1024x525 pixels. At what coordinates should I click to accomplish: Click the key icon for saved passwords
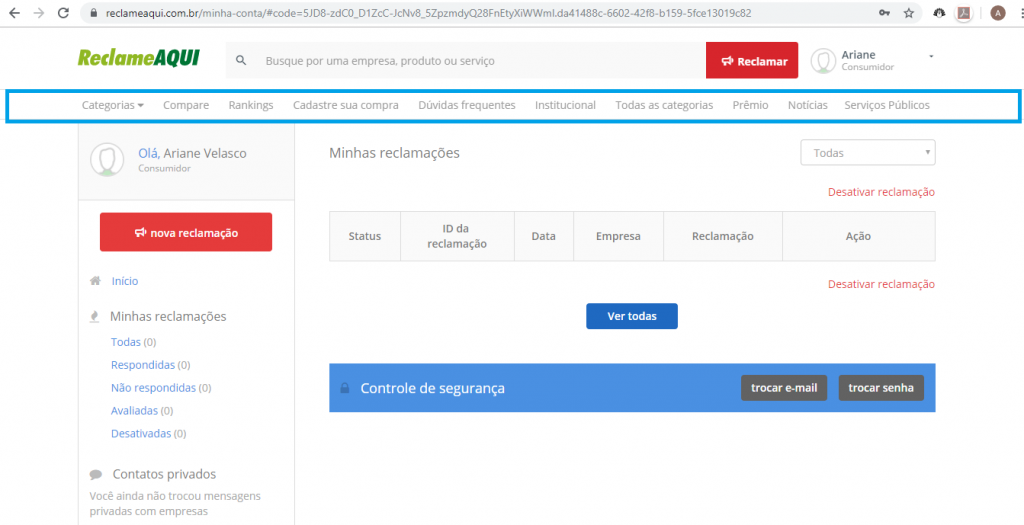(x=884, y=13)
